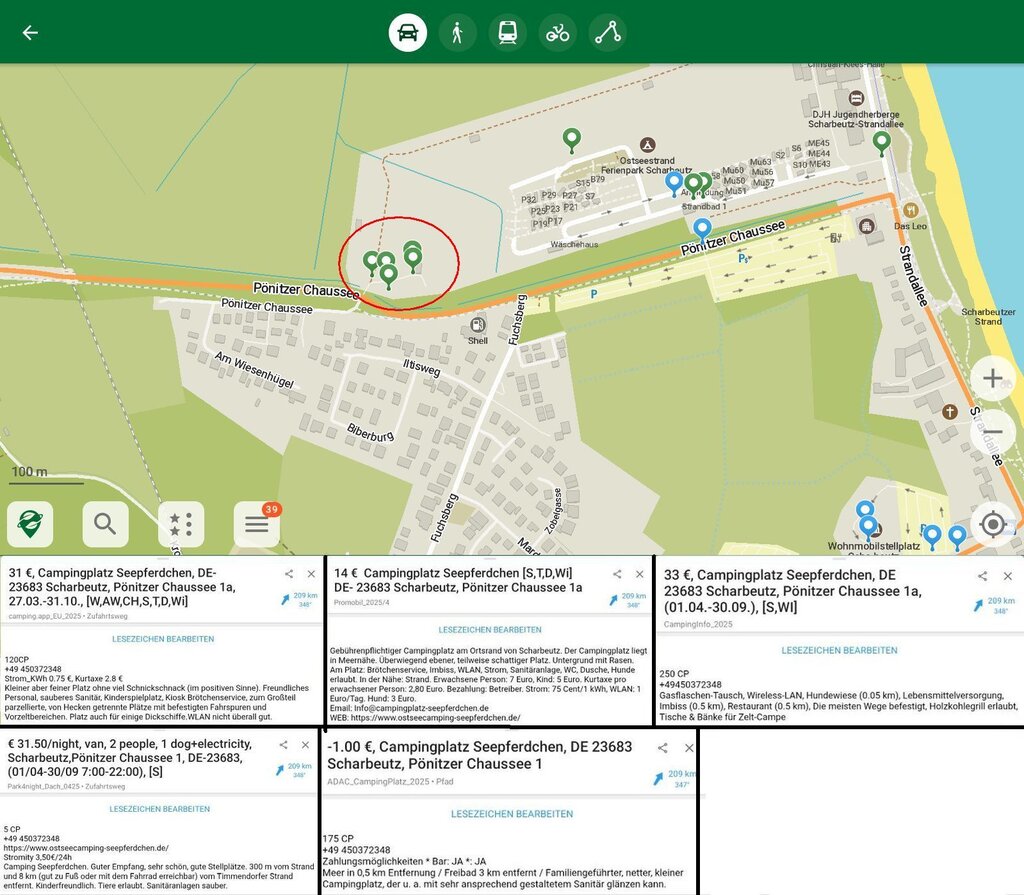Zoom in with the plus button

point(993,378)
